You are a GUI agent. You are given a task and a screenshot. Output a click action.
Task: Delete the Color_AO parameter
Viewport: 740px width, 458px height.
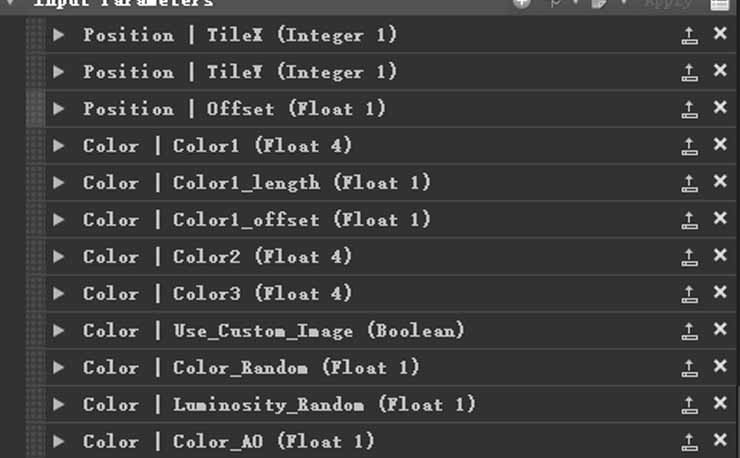[x=720, y=440]
